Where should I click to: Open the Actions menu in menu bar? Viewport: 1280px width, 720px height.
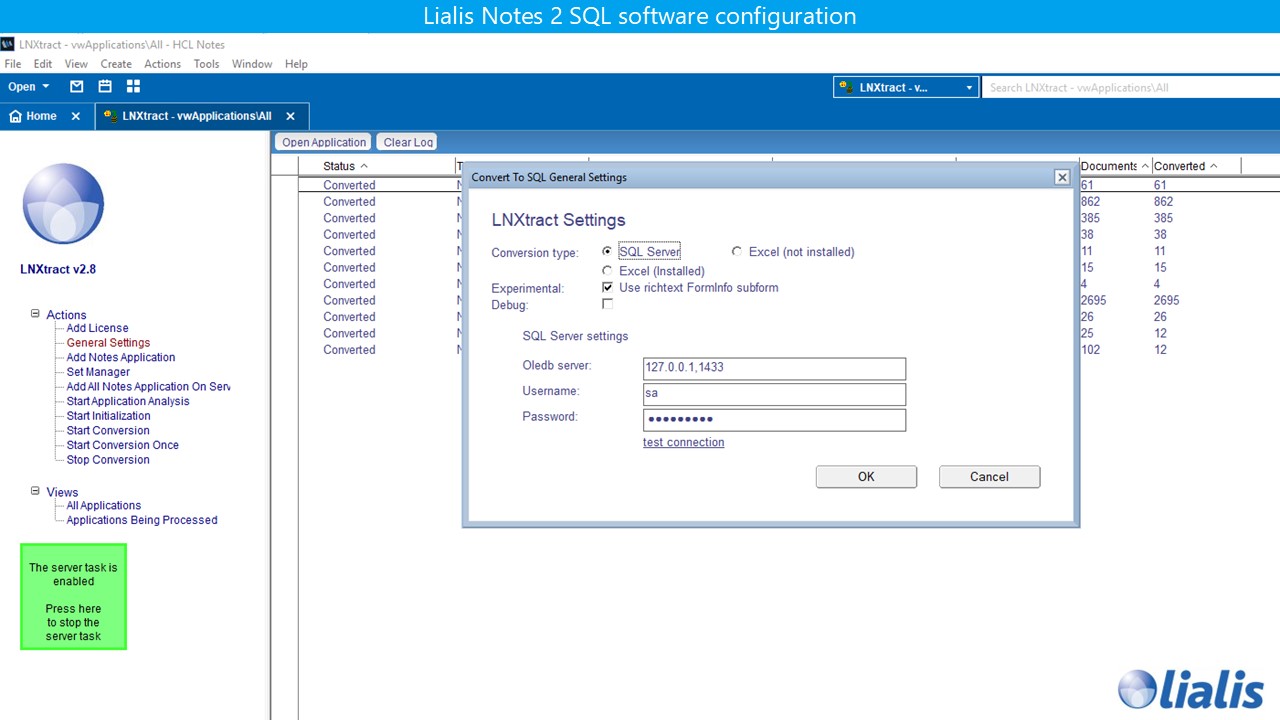pyautogui.click(x=162, y=64)
